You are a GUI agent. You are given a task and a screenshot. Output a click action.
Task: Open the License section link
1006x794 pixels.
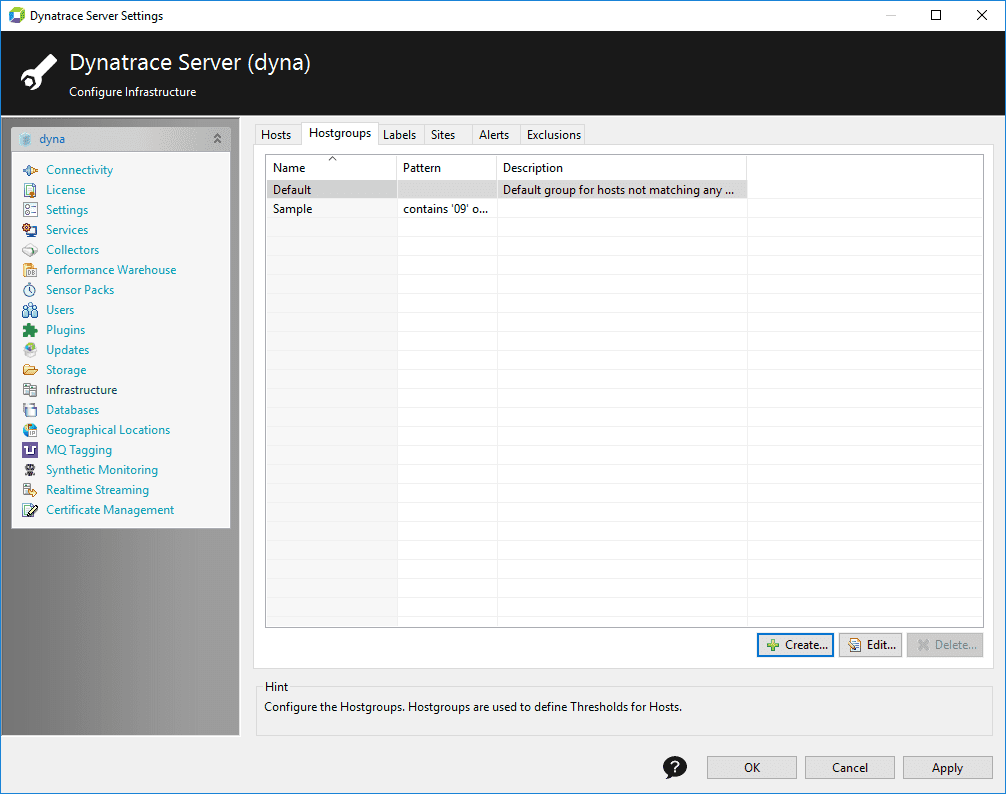tap(65, 190)
